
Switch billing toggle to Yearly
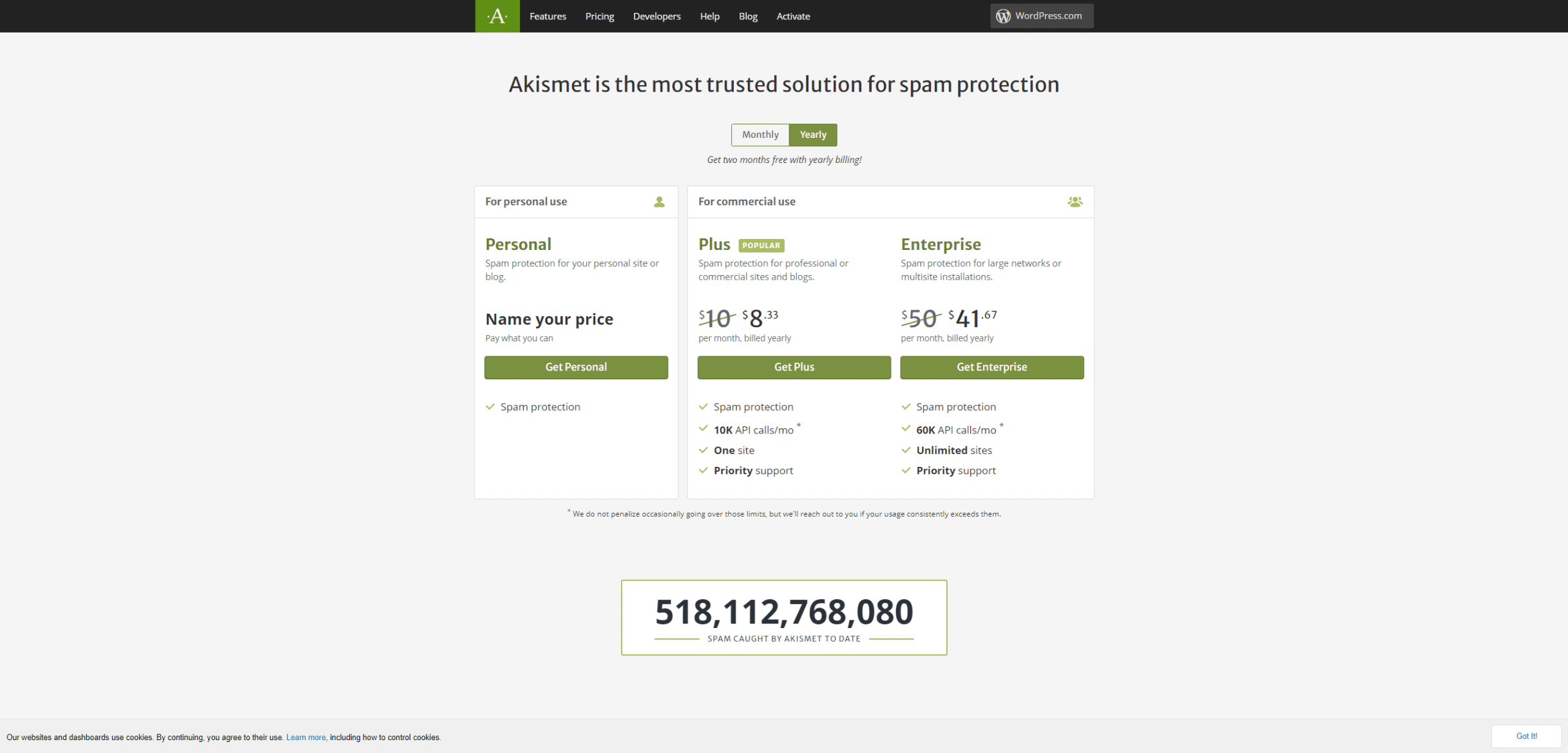pos(813,135)
